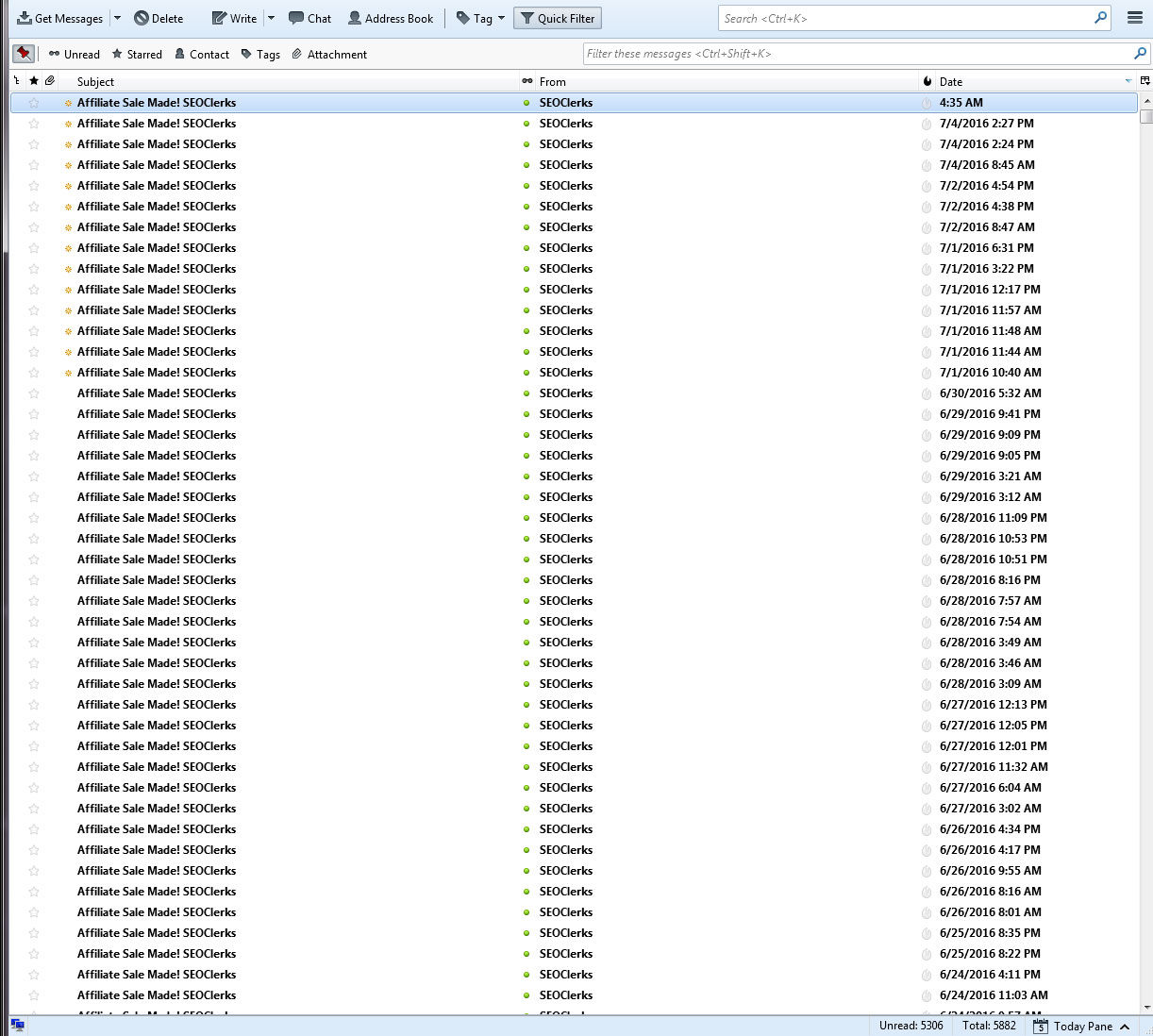Mark 7/4/2016 8:45 AM message as junk
The width and height of the screenshot is (1153, 1036).
(927, 165)
